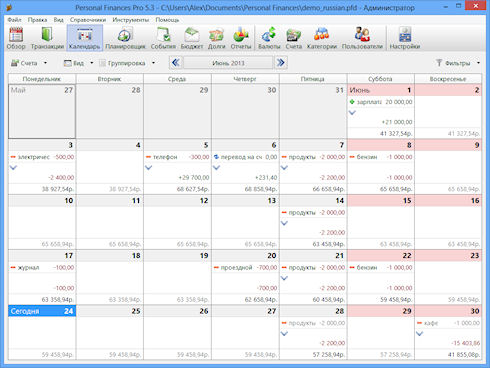Click the Воскресенье column header

coord(448,79)
